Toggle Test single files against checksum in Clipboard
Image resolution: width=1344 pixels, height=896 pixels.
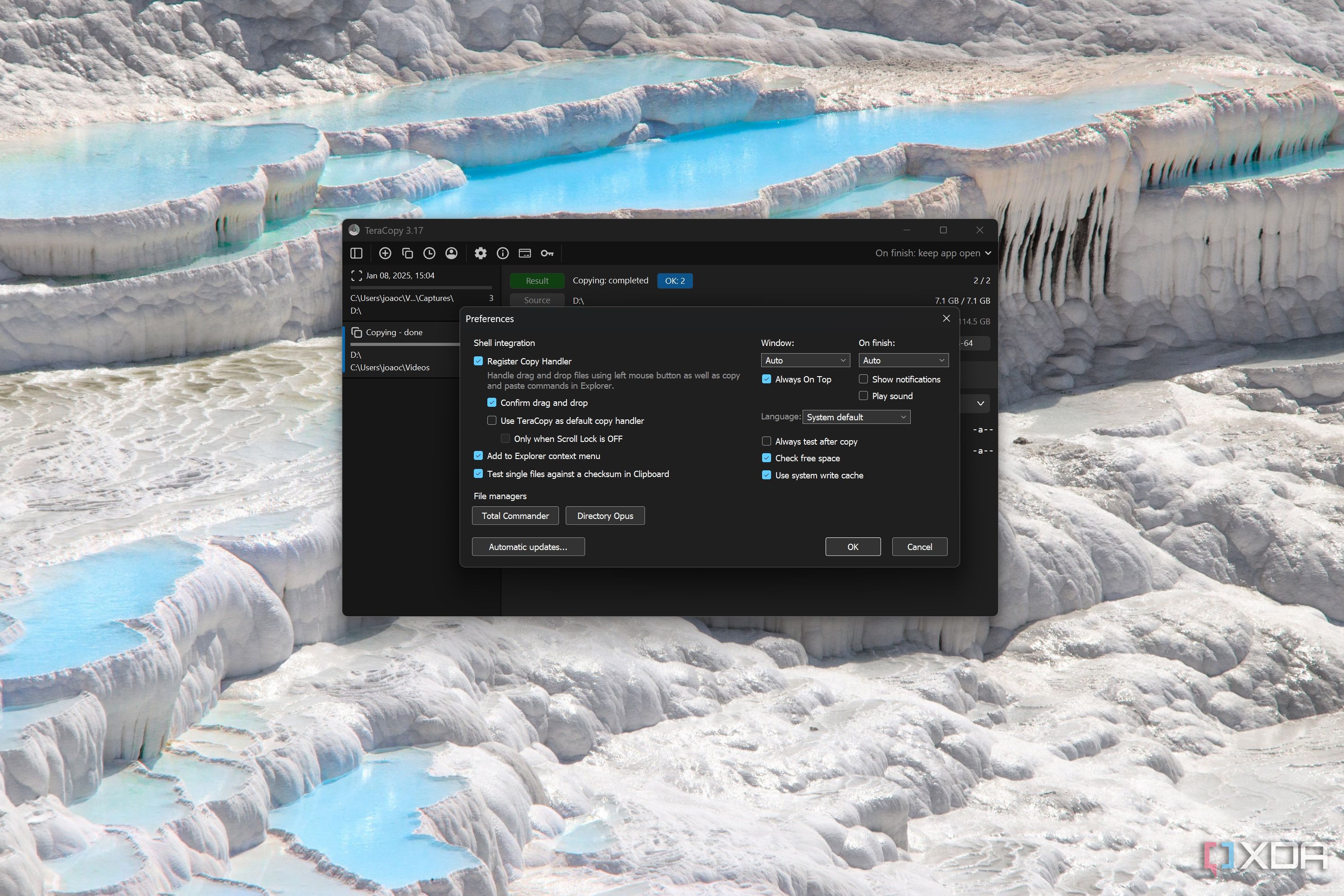(x=479, y=474)
